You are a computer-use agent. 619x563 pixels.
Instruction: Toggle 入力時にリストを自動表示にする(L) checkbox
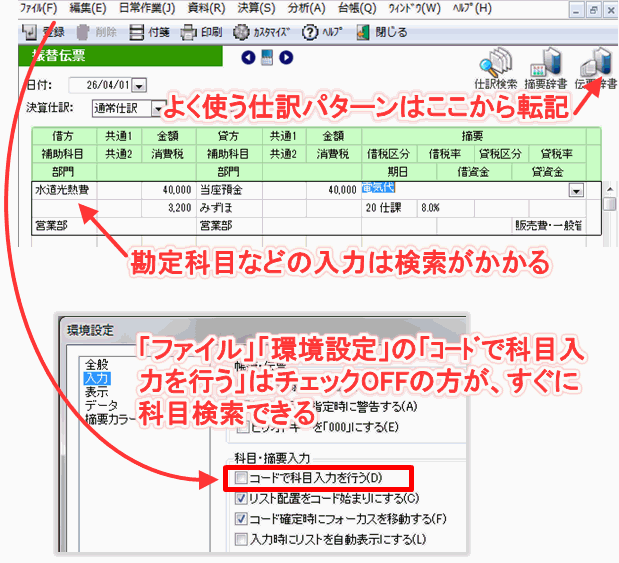pyautogui.click(x=241, y=539)
